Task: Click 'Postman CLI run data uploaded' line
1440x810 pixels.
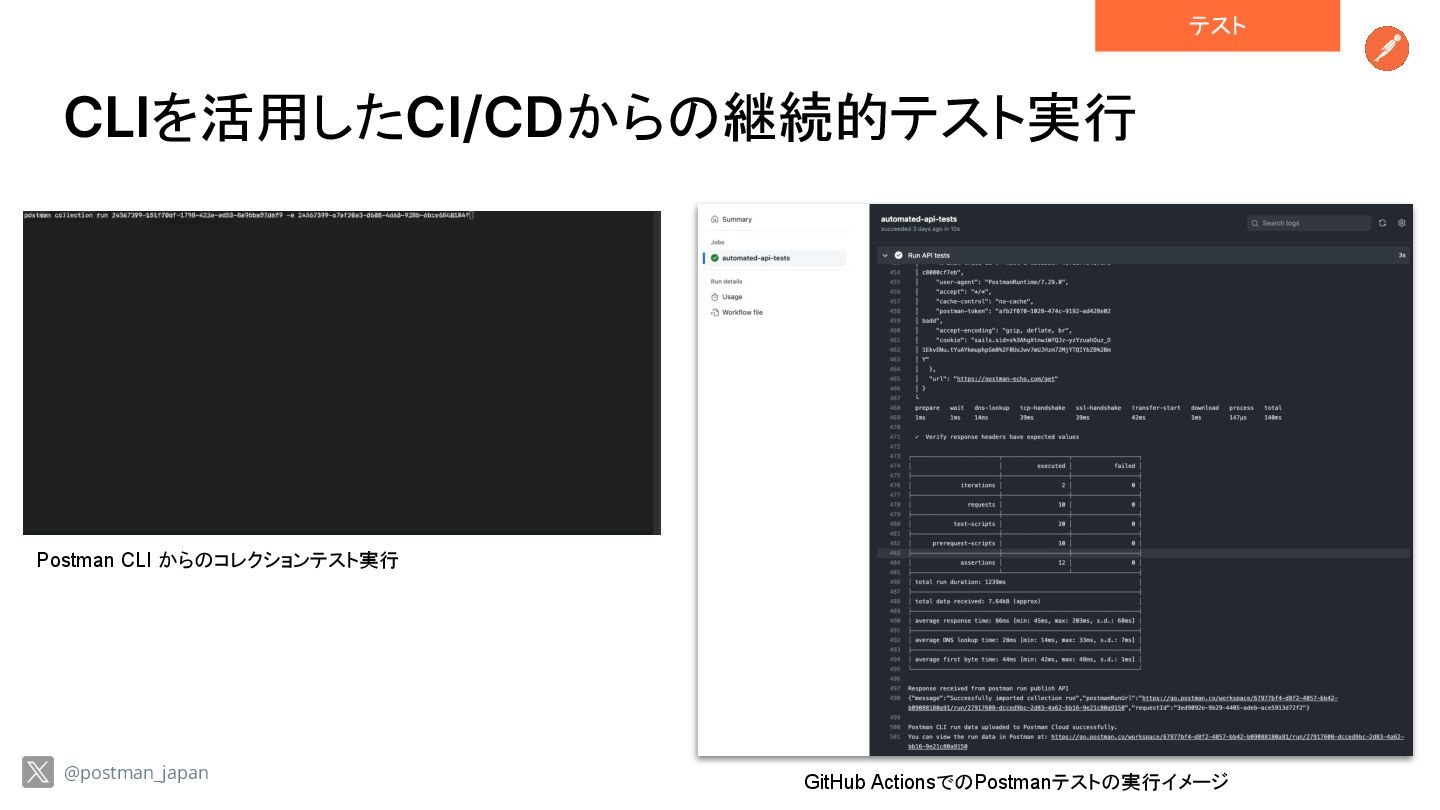Action: click(1013, 727)
